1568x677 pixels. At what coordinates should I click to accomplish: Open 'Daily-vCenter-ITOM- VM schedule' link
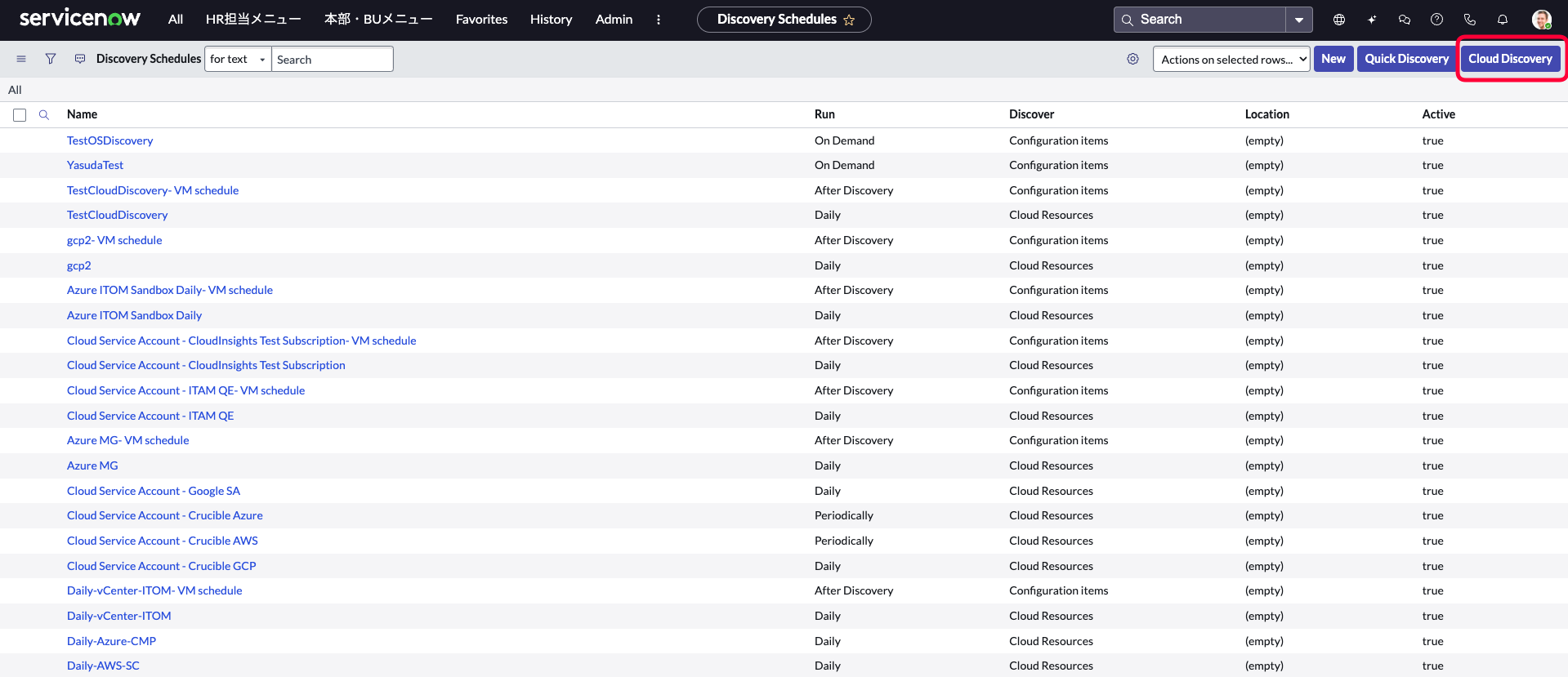(x=154, y=590)
